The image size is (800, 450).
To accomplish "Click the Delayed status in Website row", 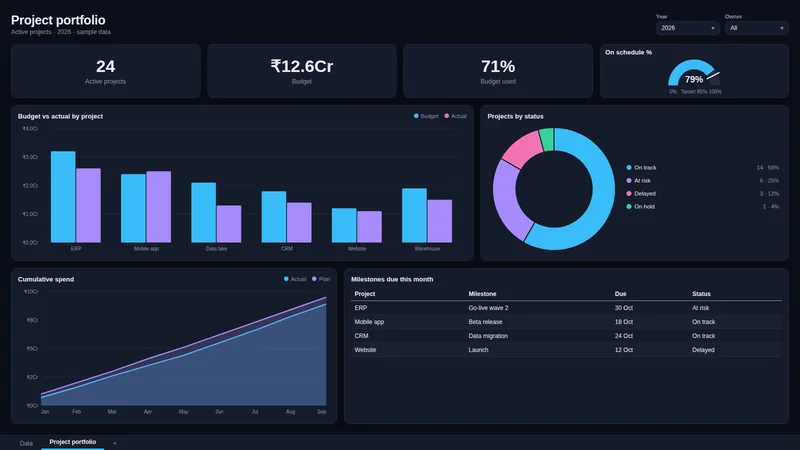I will (703, 350).
